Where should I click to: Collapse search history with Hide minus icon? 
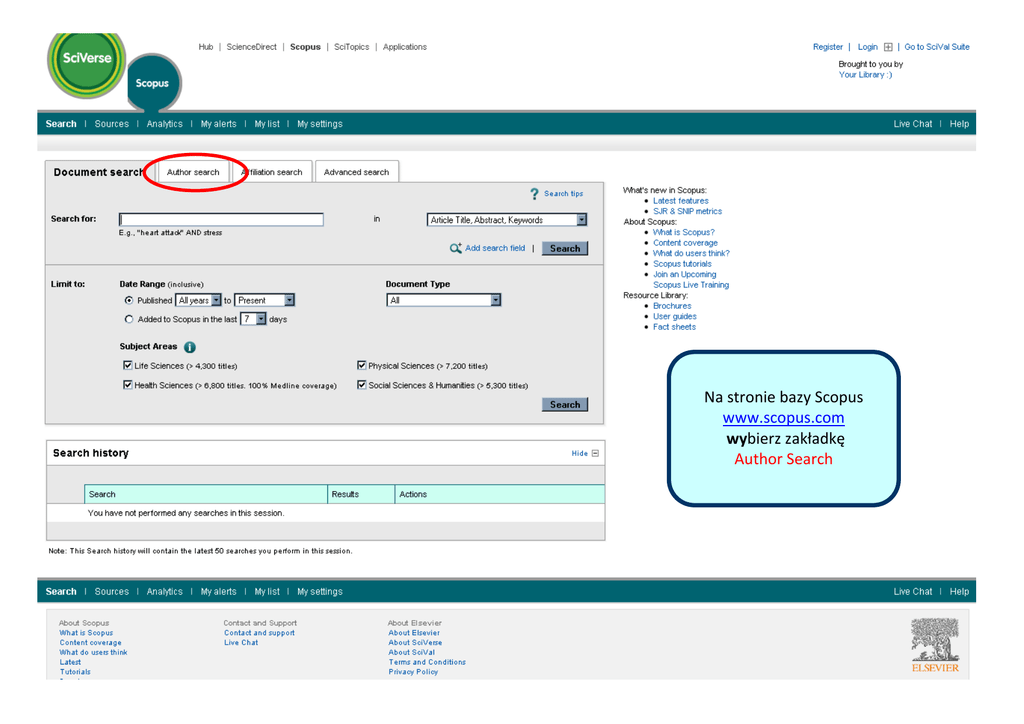(596, 453)
